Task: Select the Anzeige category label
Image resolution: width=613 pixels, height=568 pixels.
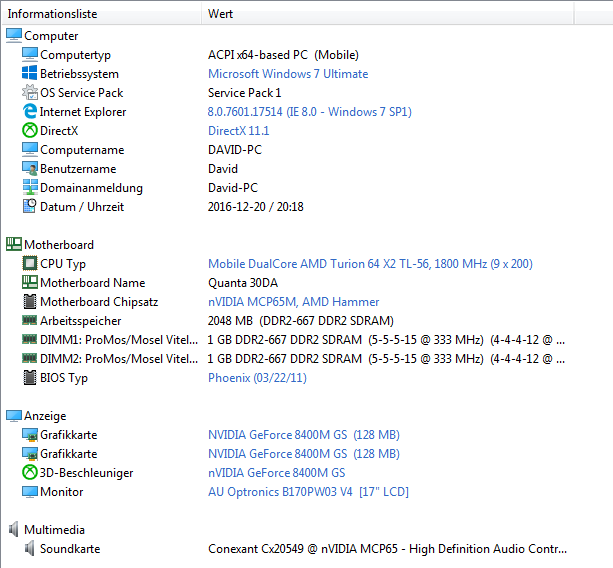Action: coord(45,416)
